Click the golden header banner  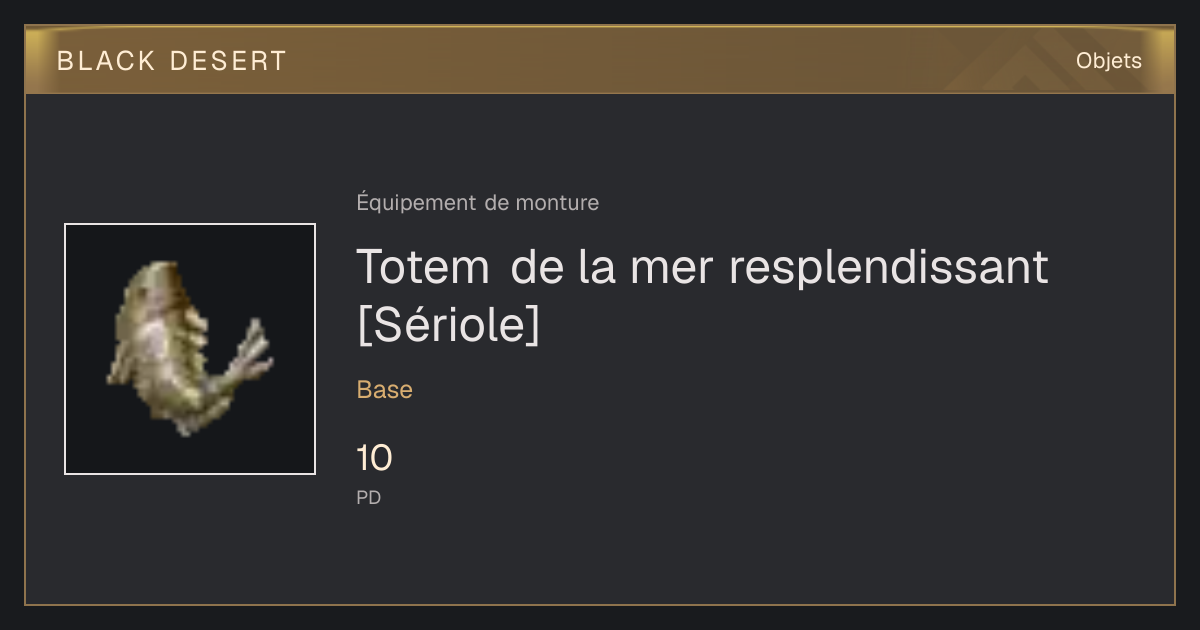point(600,60)
